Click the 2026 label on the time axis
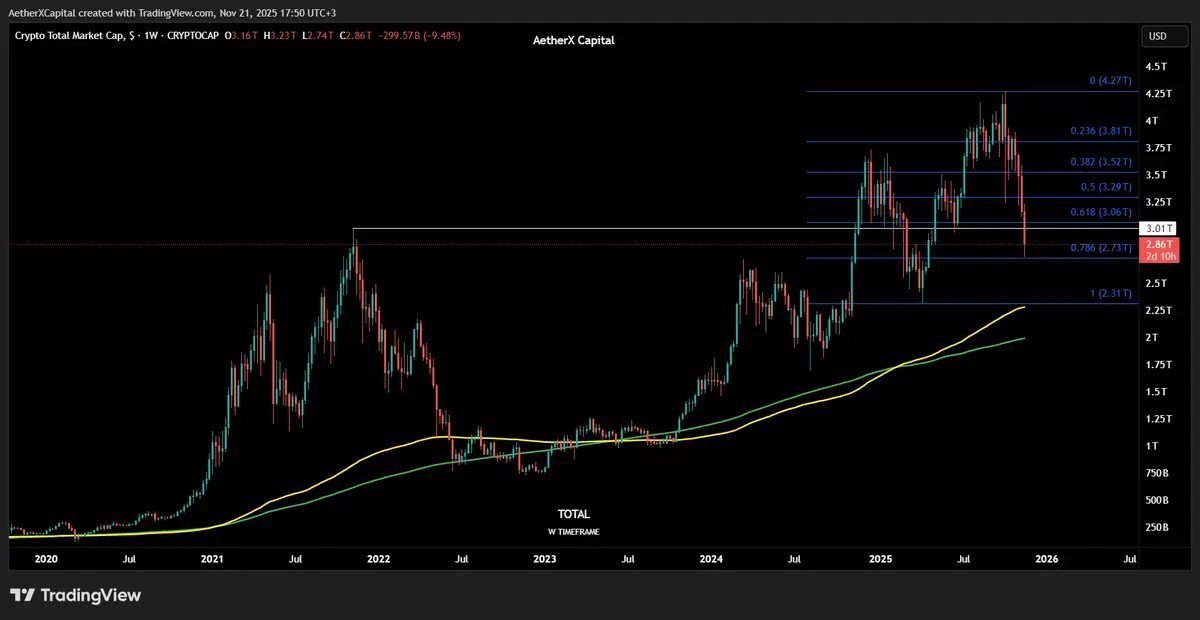Screen dimensions: 1200x620 coord(1047,561)
